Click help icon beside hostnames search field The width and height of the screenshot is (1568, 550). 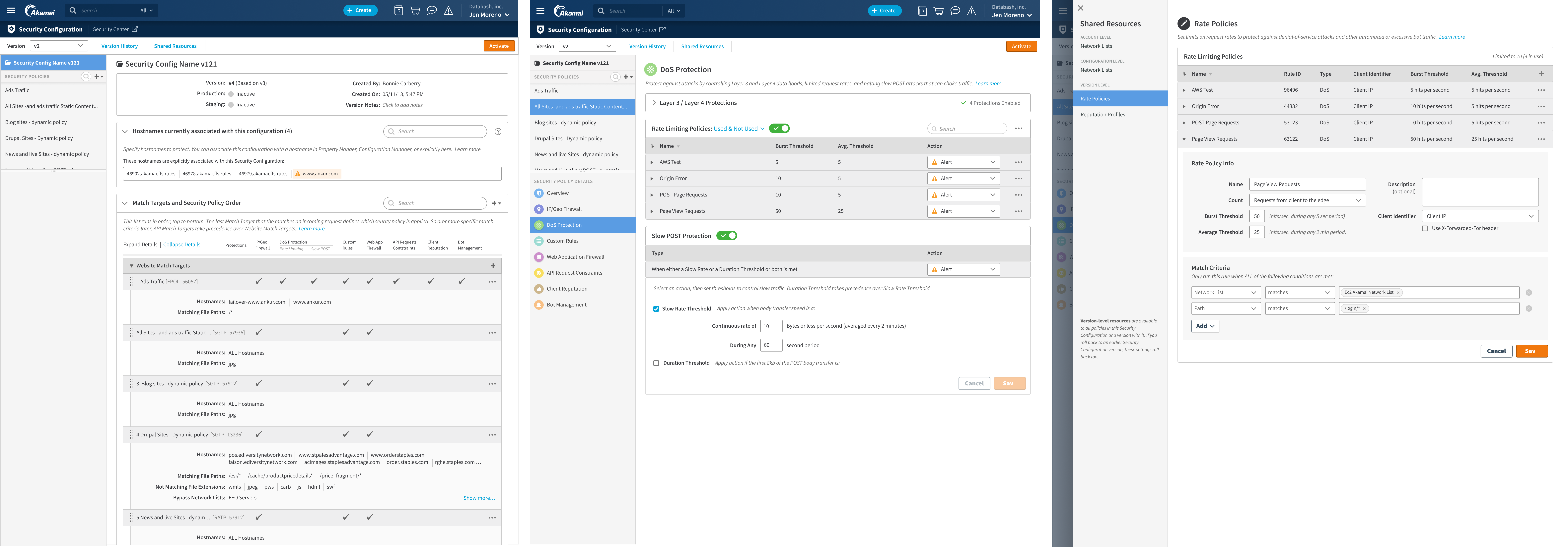pyautogui.click(x=498, y=131)
